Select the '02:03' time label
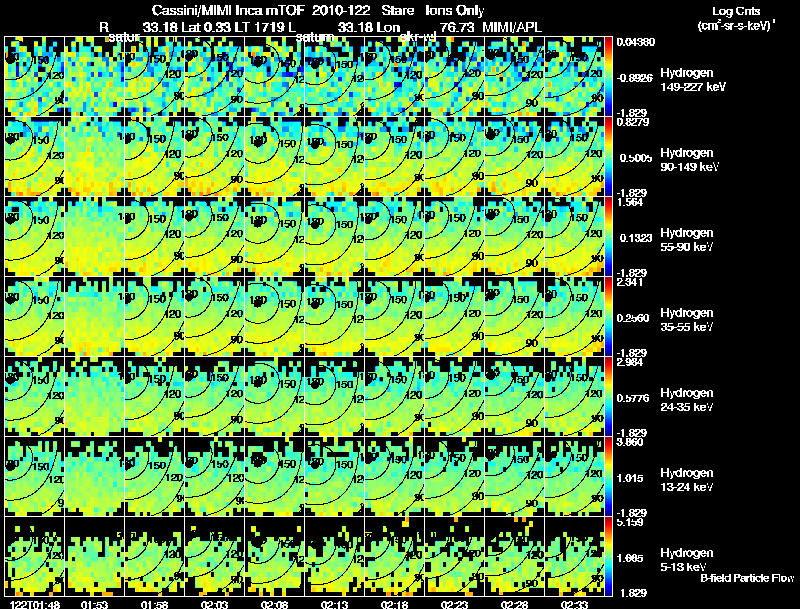 pos(215,604)
